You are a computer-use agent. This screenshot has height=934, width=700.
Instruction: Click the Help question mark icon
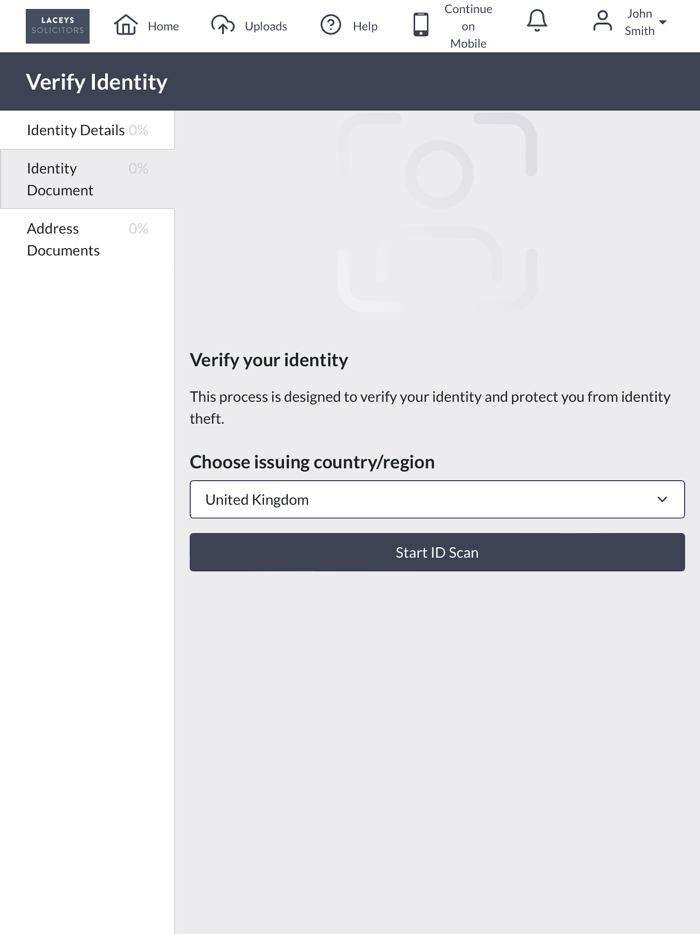tap(331, 25)
